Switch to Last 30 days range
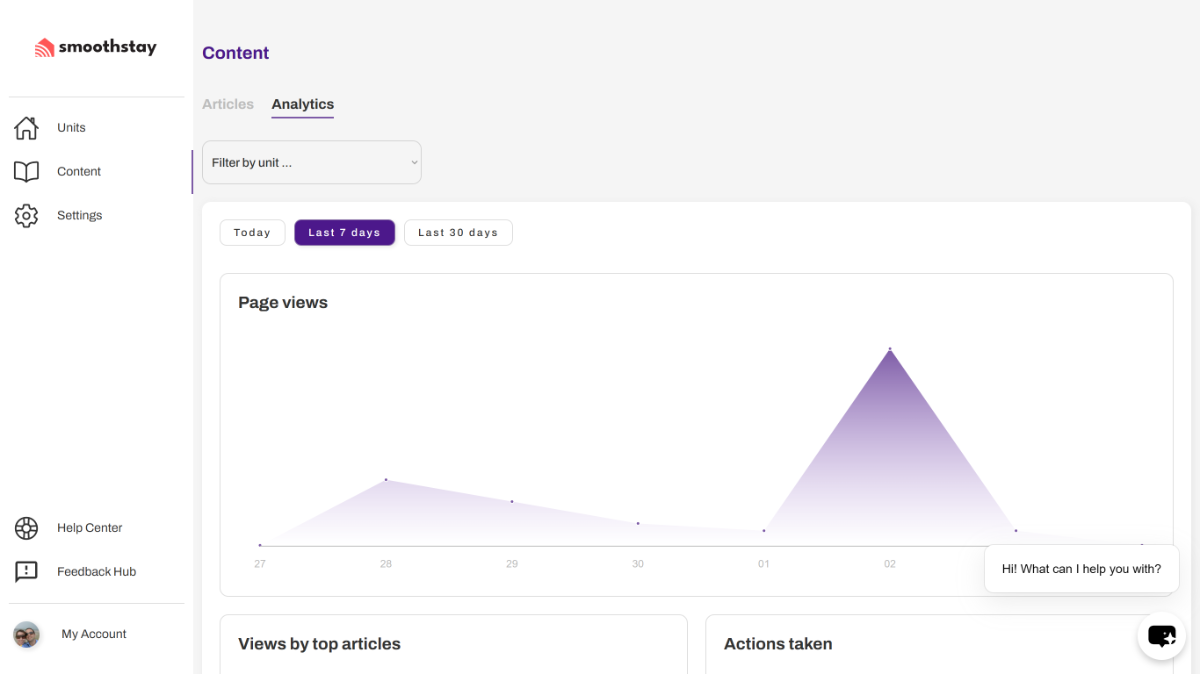Viewport: 1200px width, 674px height. point(458,233)
